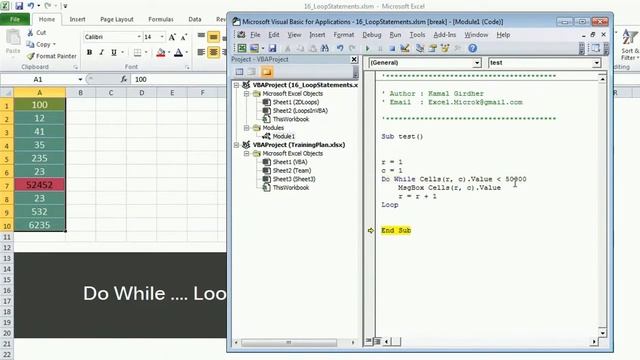Click Sort & Filter icon in Excel ribbon

point(629,46)
